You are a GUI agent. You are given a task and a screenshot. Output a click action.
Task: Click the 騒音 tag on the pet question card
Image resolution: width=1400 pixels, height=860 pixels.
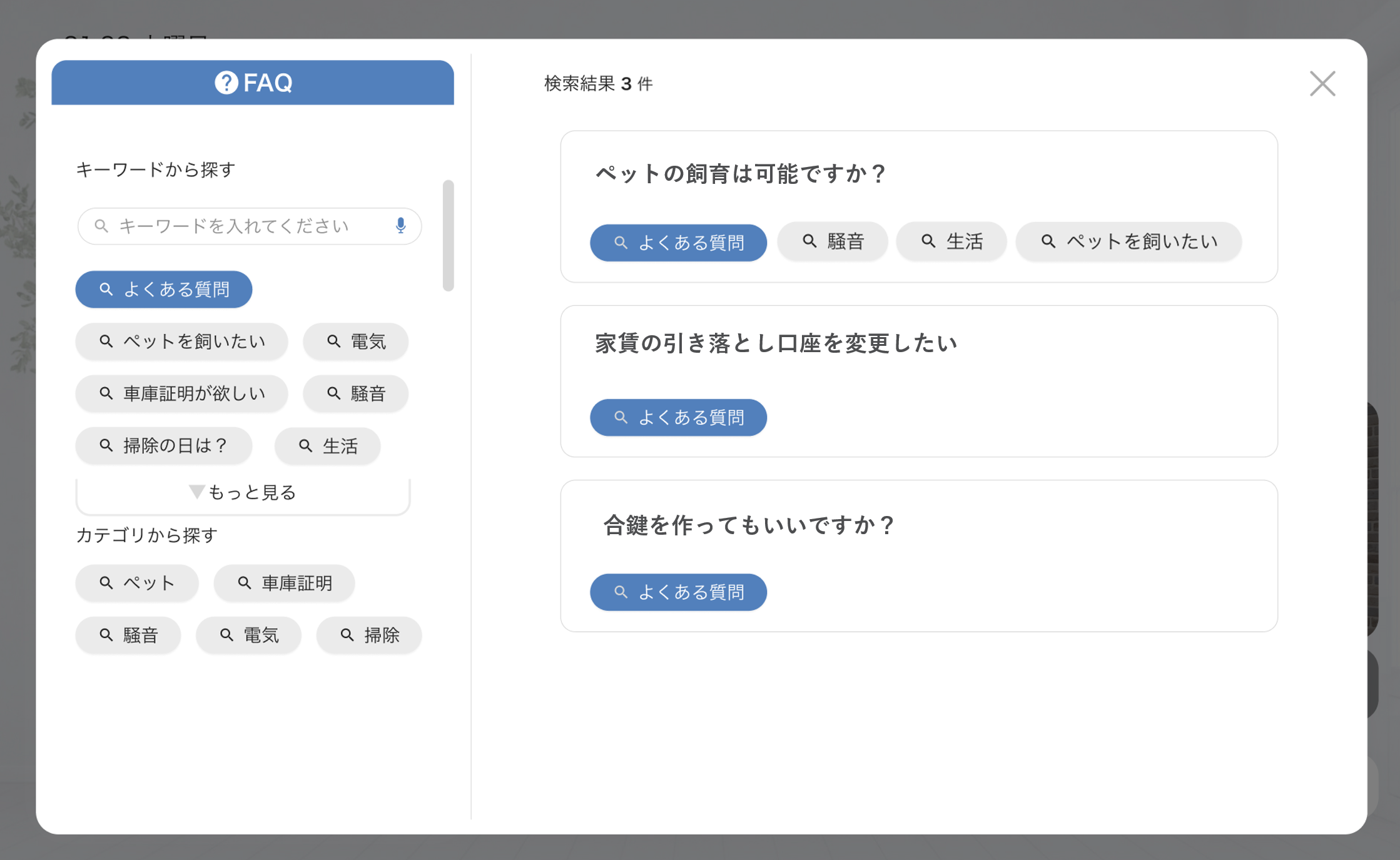pos(833,241)
